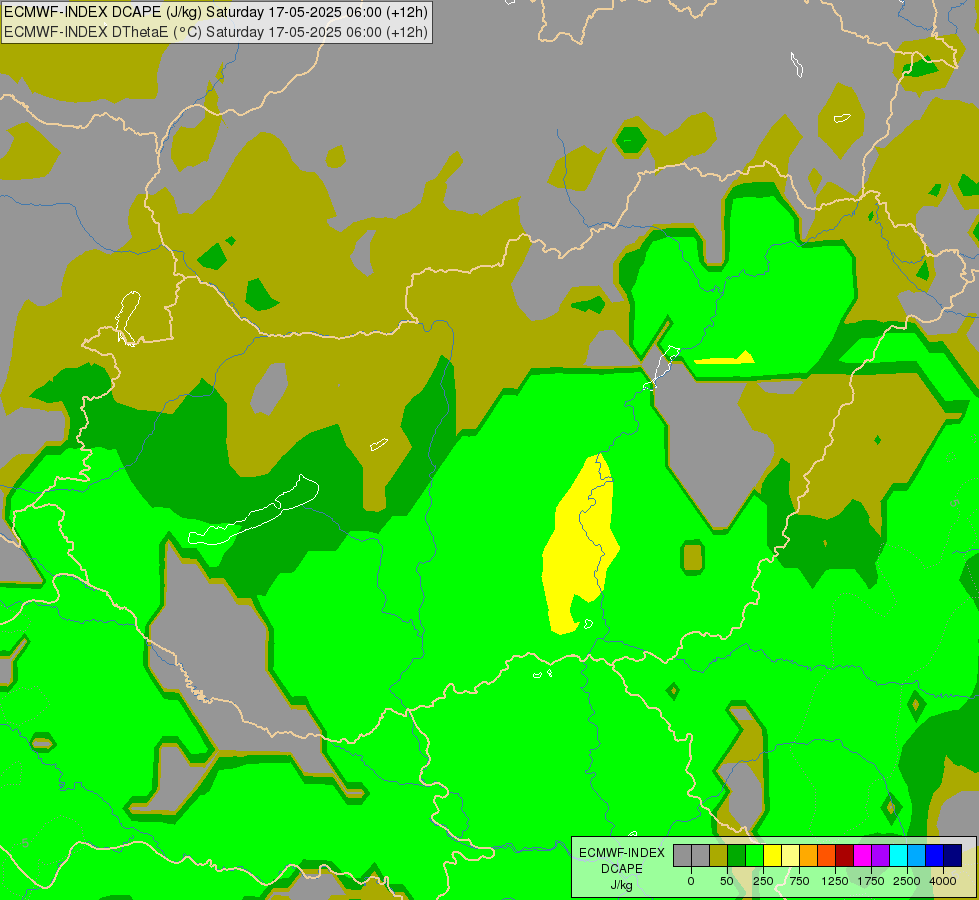Select the navy legend swatch right of 4000

953,855
